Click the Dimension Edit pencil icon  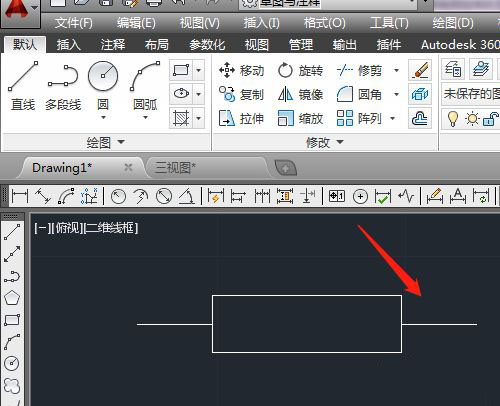pos(435,196)
